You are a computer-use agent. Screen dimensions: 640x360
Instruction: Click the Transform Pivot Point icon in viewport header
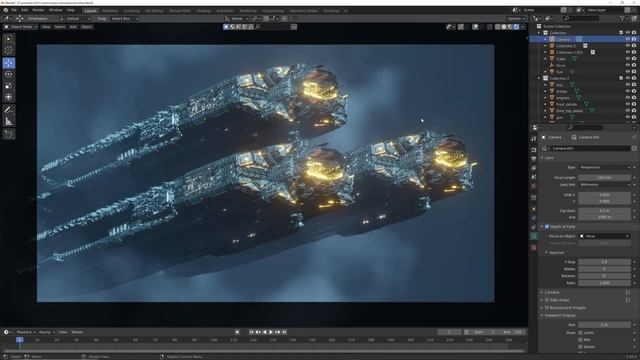[x=256, y=19]
